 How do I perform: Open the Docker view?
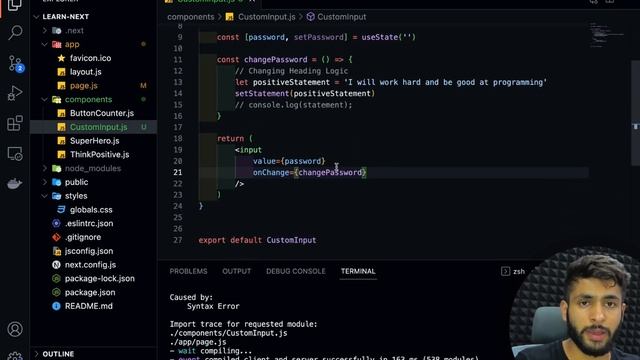pyautogui.click(x=15, y=184)
